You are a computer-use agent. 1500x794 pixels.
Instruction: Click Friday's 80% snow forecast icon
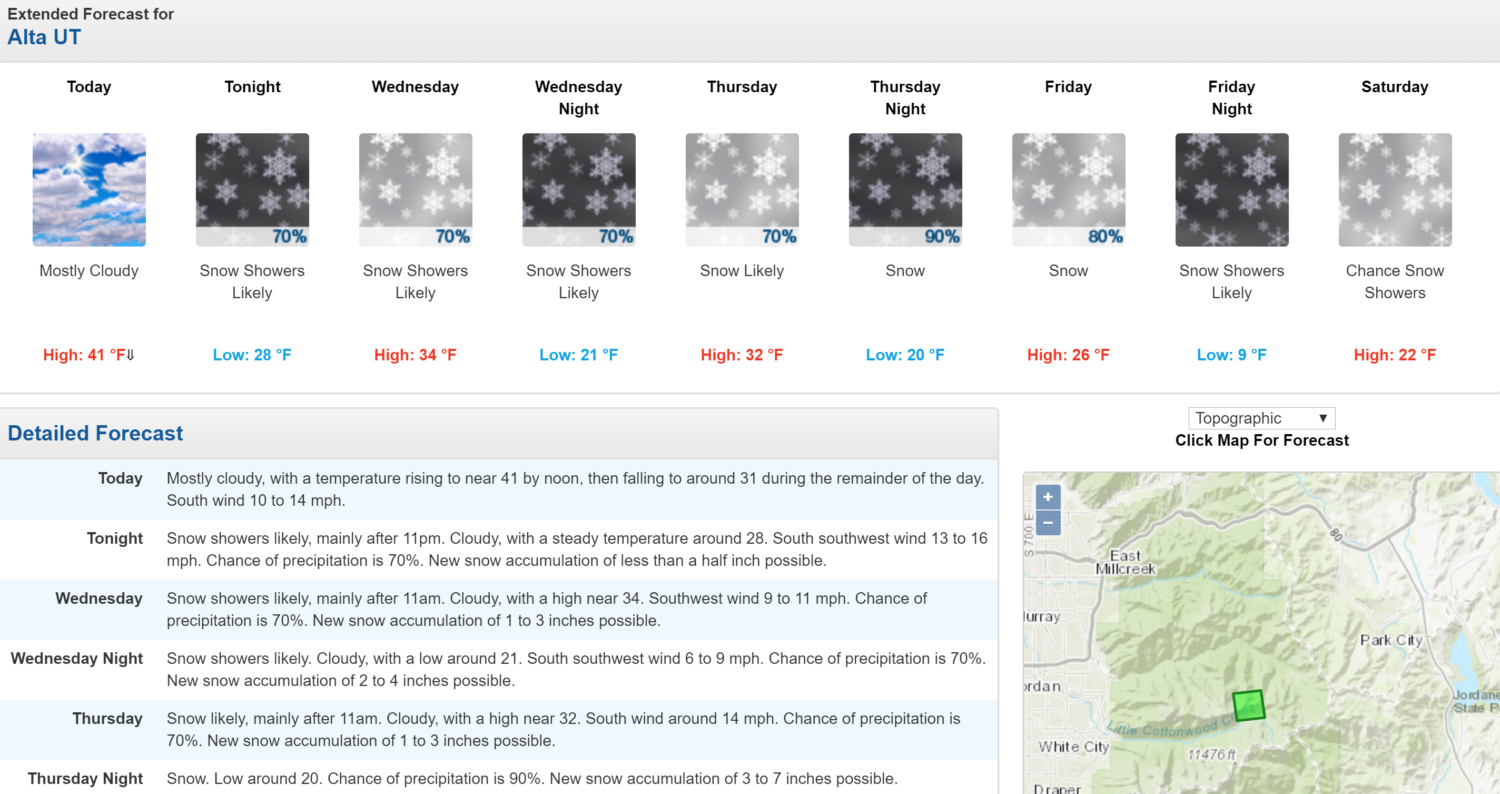click(x=1068, y=190)
